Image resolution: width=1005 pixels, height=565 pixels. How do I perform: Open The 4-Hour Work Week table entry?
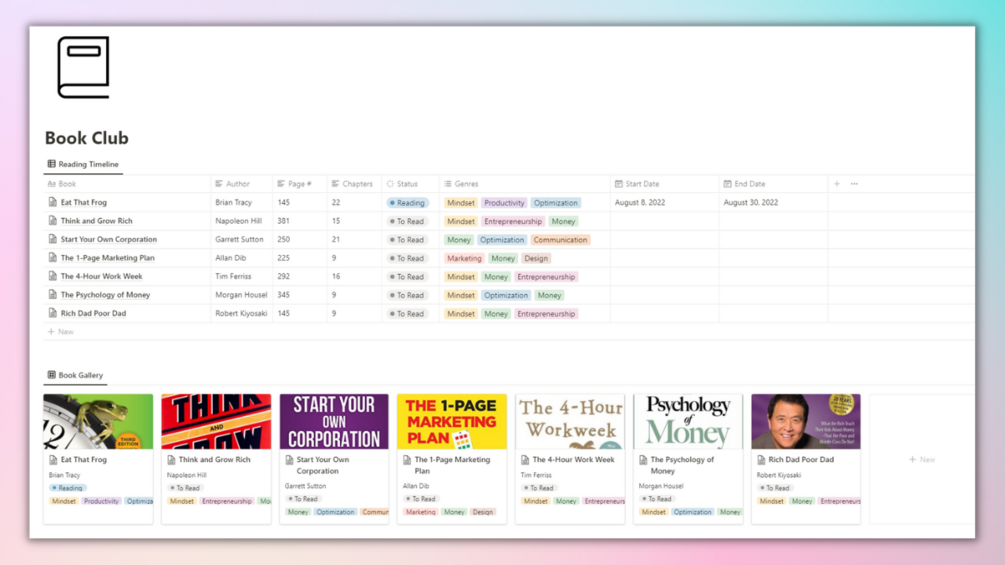101,277
